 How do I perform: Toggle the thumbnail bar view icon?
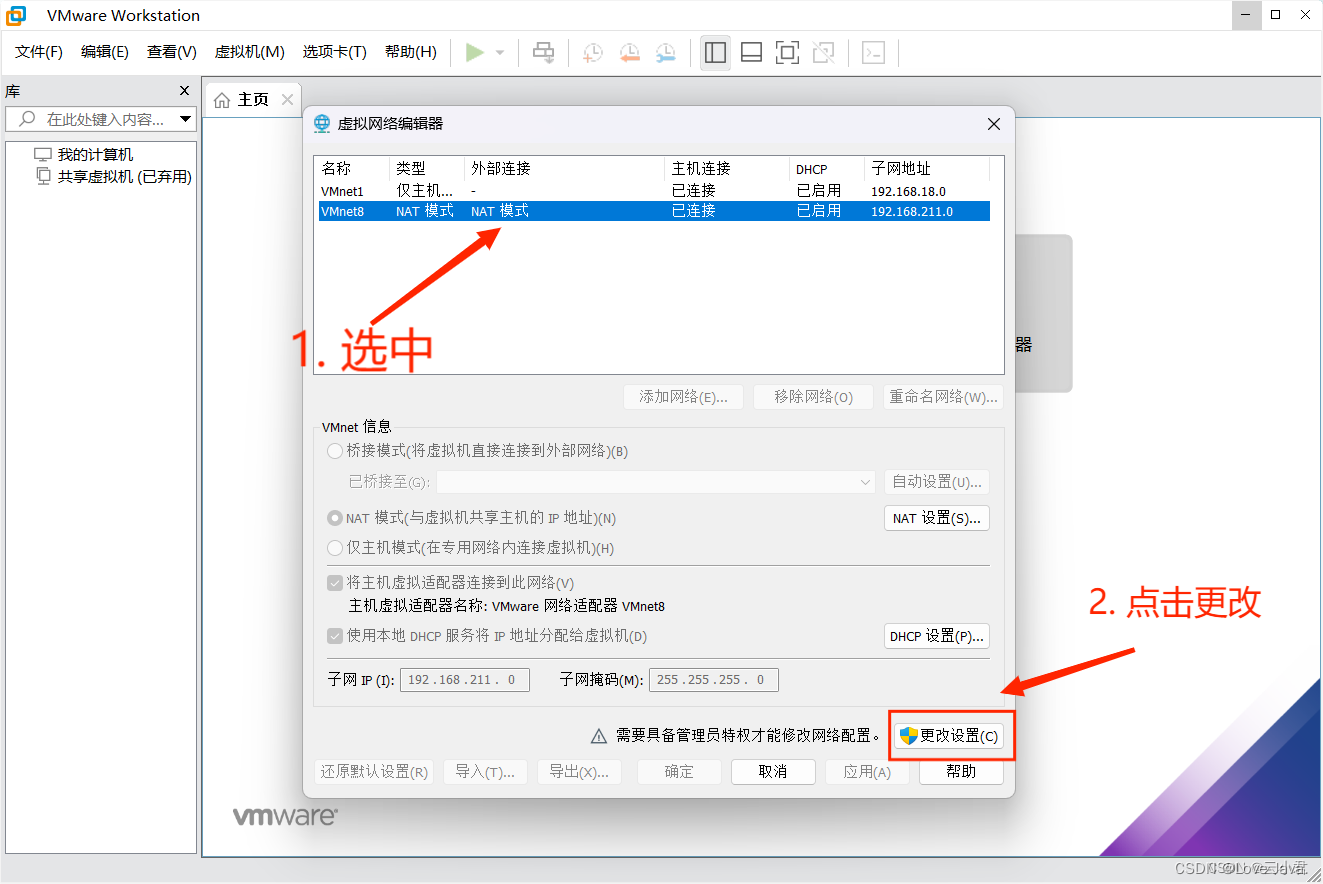pos(752,52)
